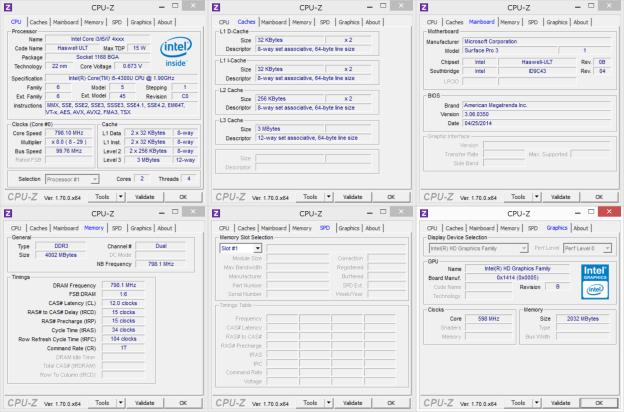Click Validate in the CPU-tab window

[144, 197]
